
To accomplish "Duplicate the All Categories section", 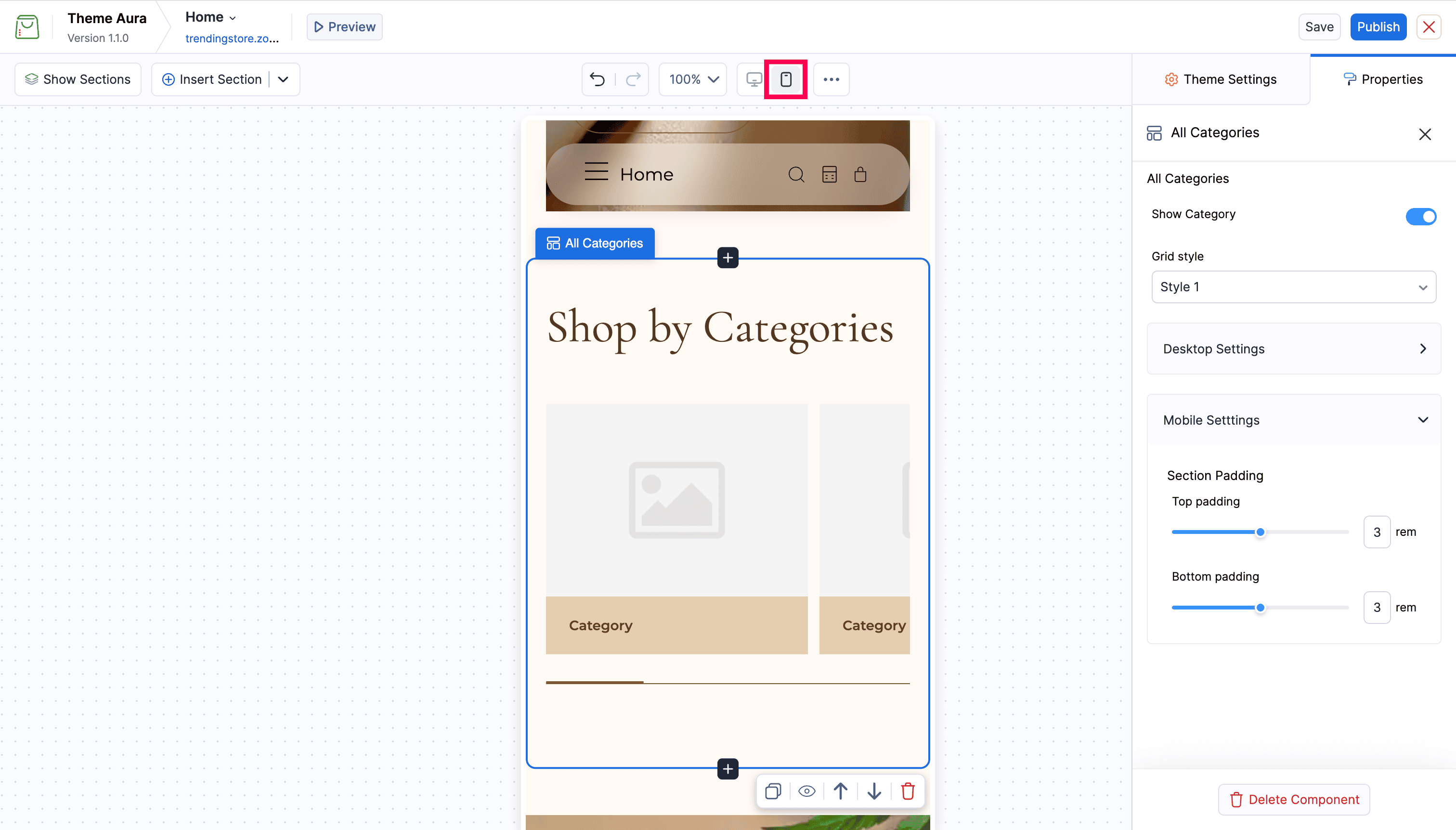I will (773, 791).
